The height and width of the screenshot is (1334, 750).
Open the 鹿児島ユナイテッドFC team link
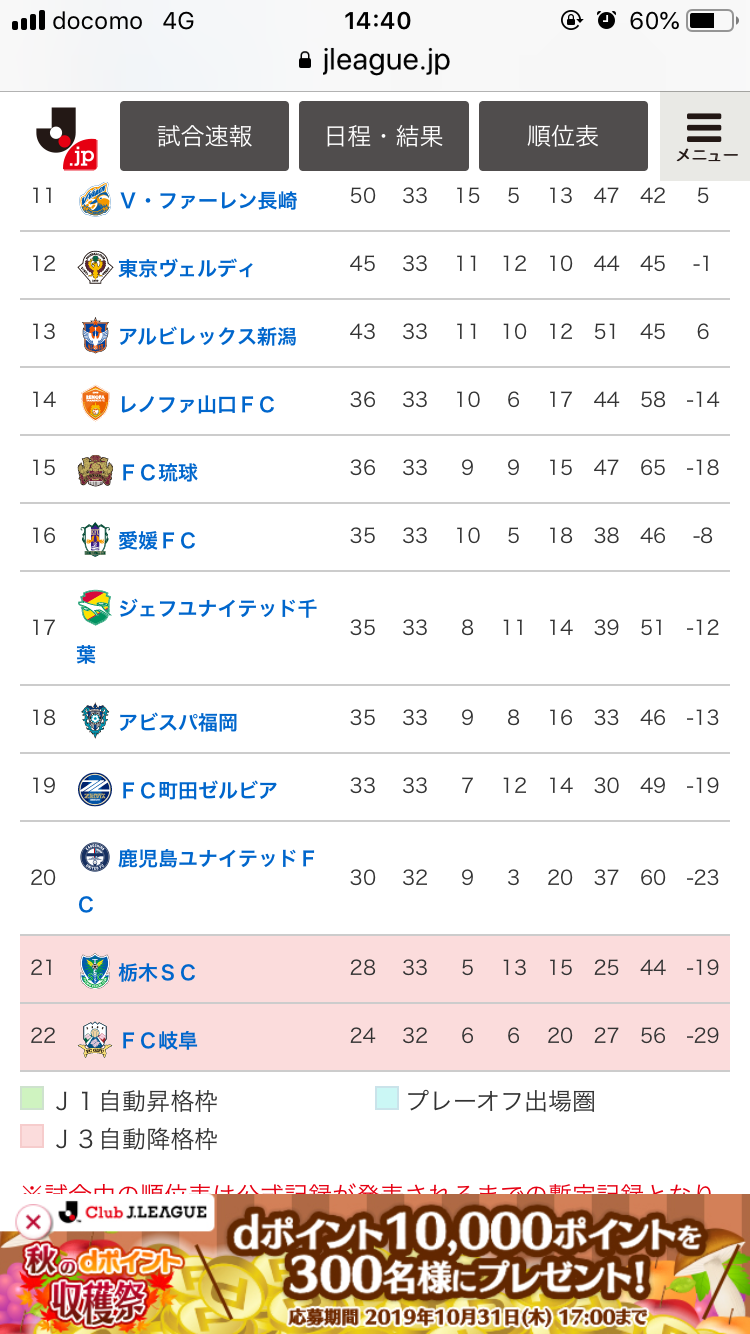click(x=216, y=858)
